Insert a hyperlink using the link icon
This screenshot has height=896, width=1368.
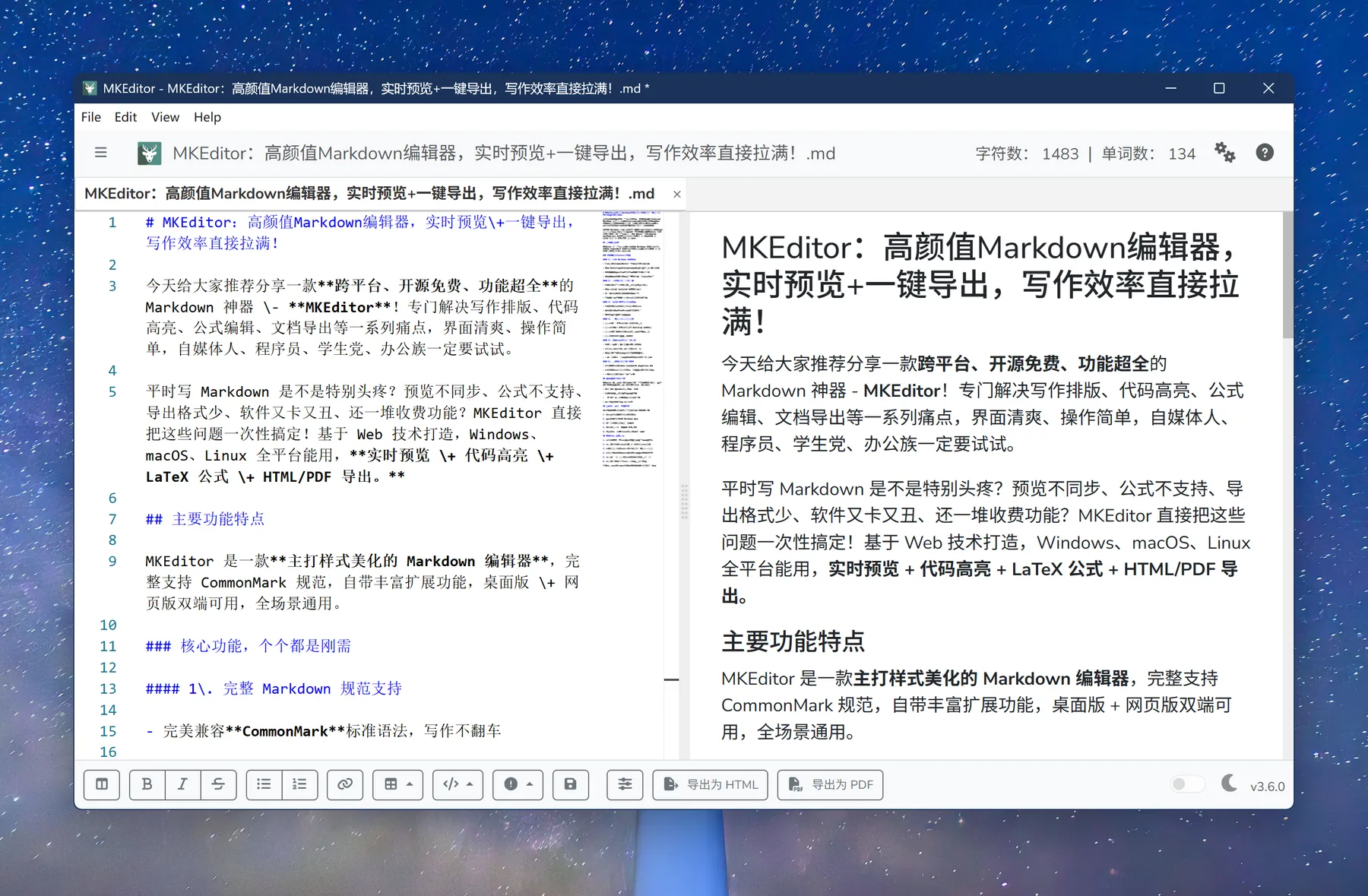(345, 784)
